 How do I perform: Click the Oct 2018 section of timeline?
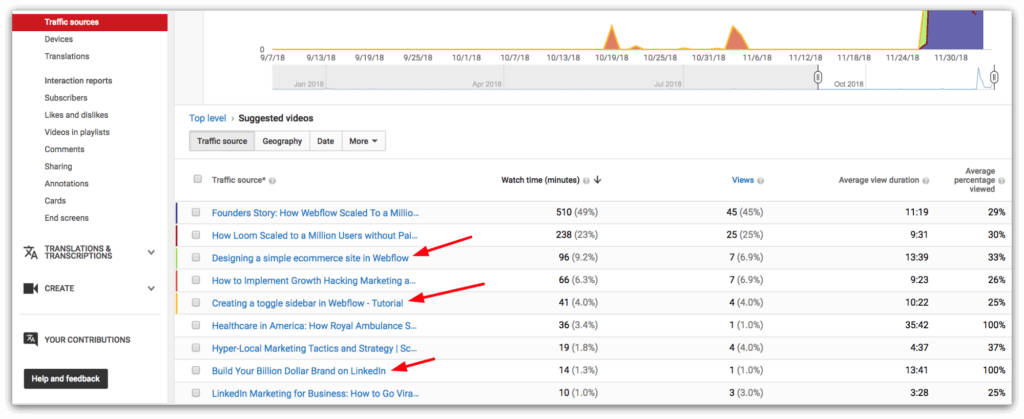coord(849,84)
